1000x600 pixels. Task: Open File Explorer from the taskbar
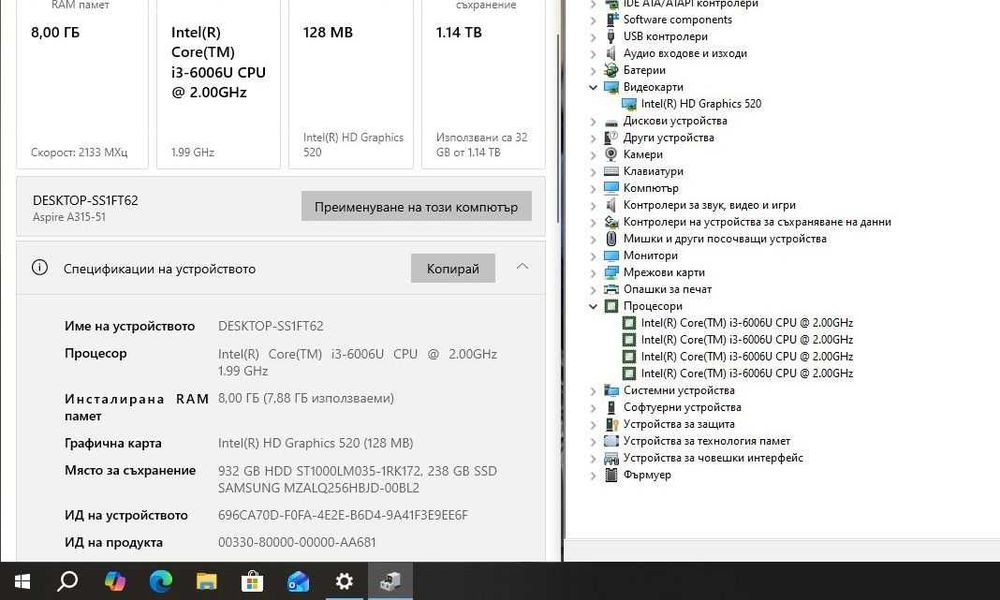point(207,581)
